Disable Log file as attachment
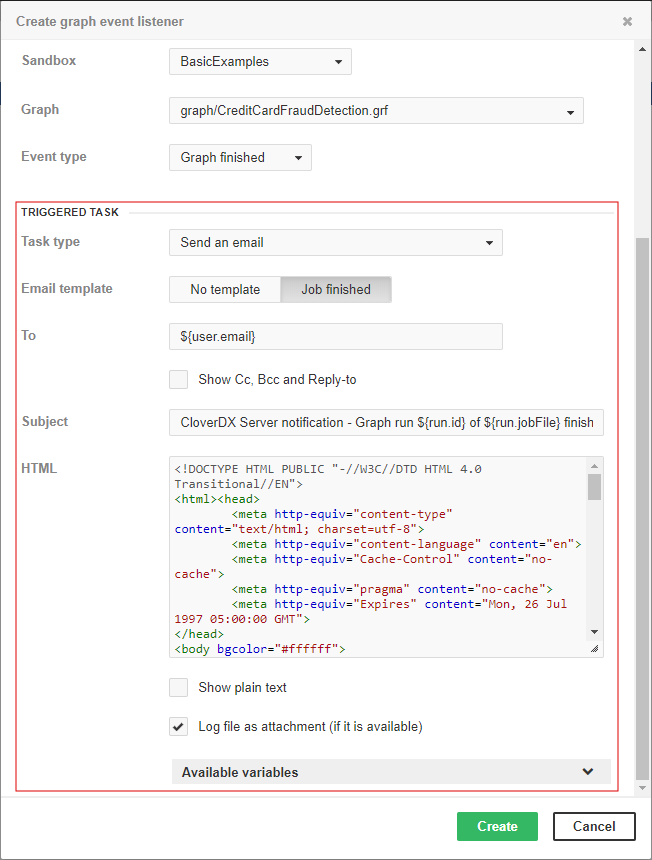 click(x=178, y=726)
